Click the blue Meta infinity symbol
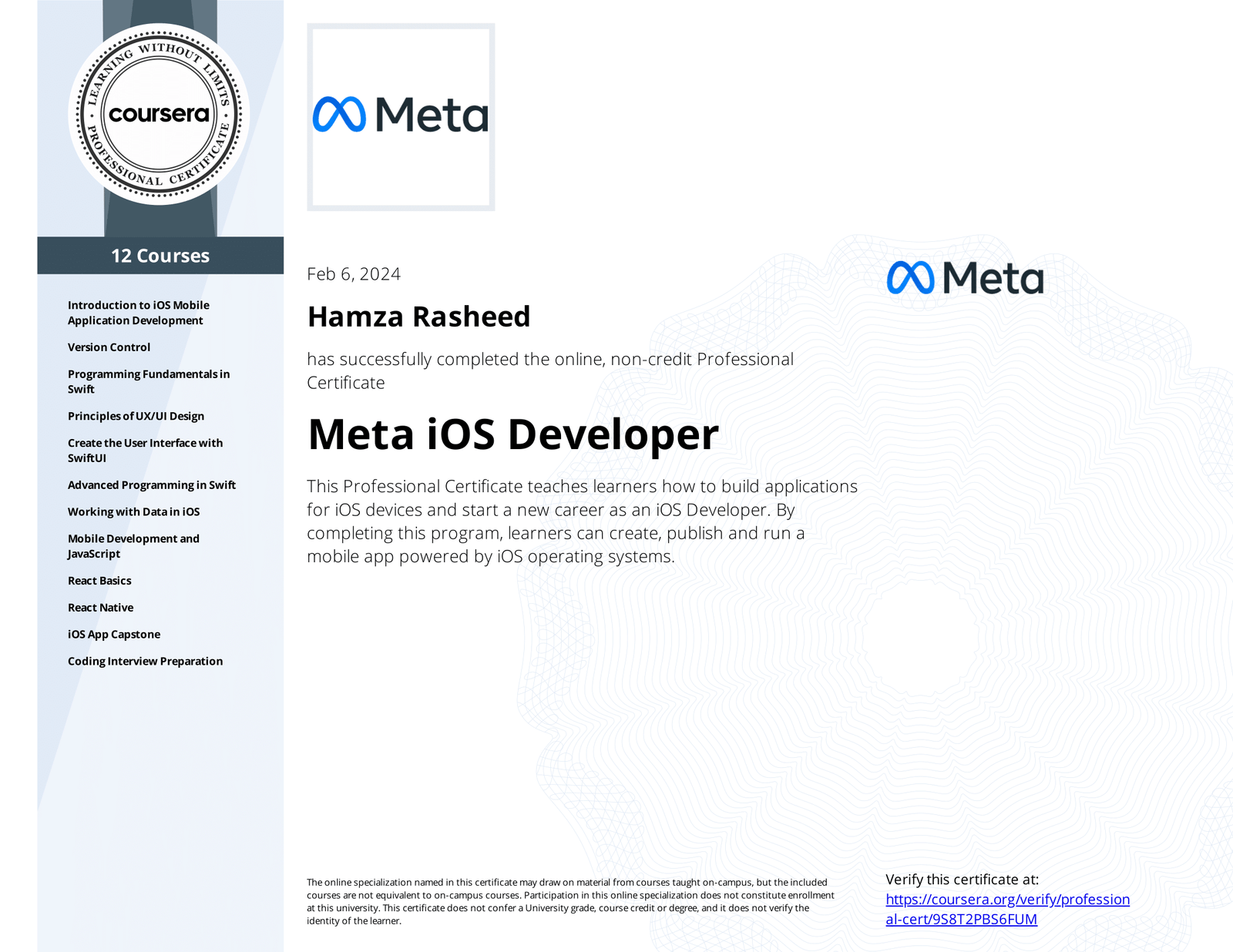The image size is (1233, 952). pos(339,116)
